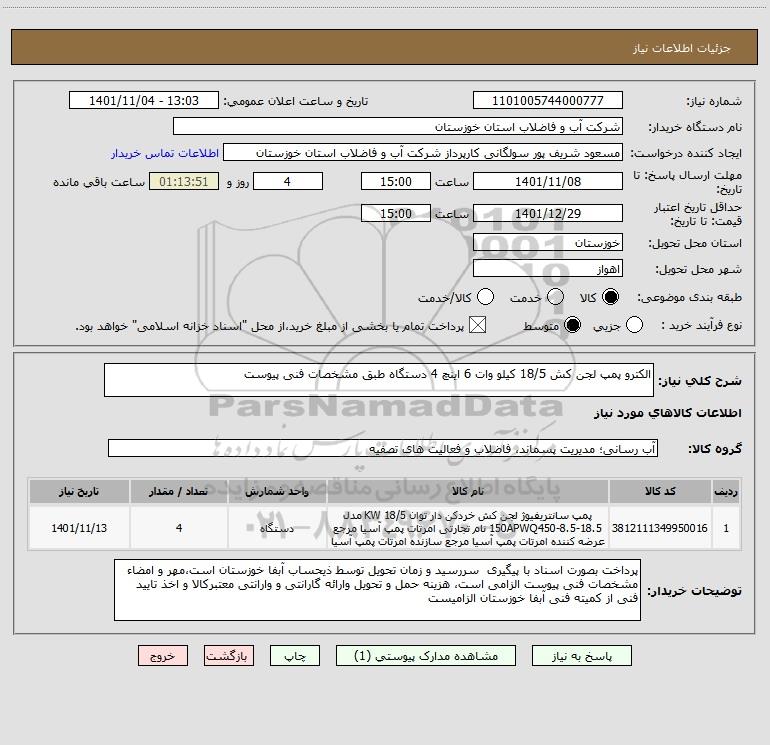Viewport: 770px width, 745px height.
Task: Open مشاهده مدارک پیوستی (1) attachments
Action: pos(426,656)
